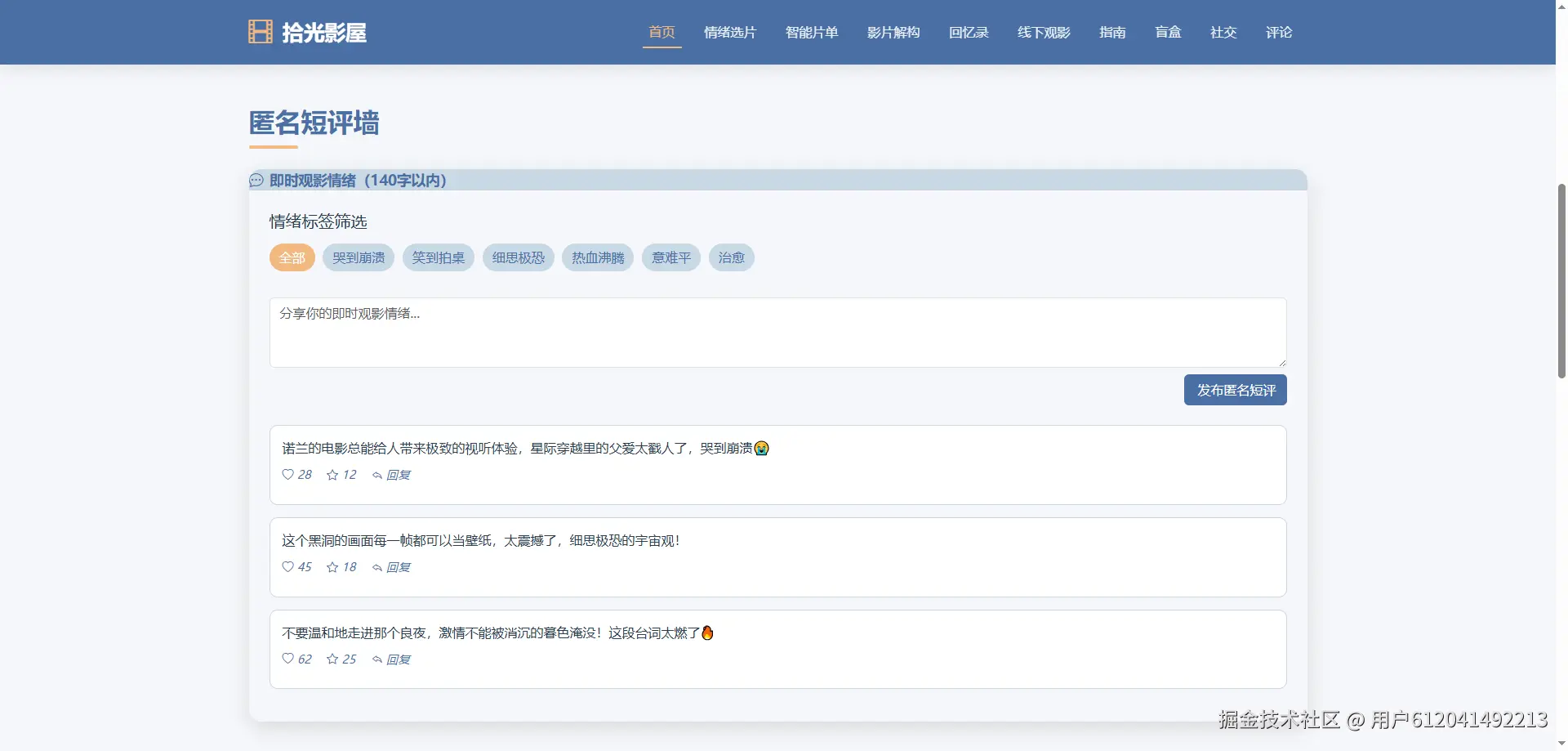Image resolution: width=1568 pixels, height=751 pixels.
Task: Click the page vertical scrollbar thumb
Action: 1561,280
